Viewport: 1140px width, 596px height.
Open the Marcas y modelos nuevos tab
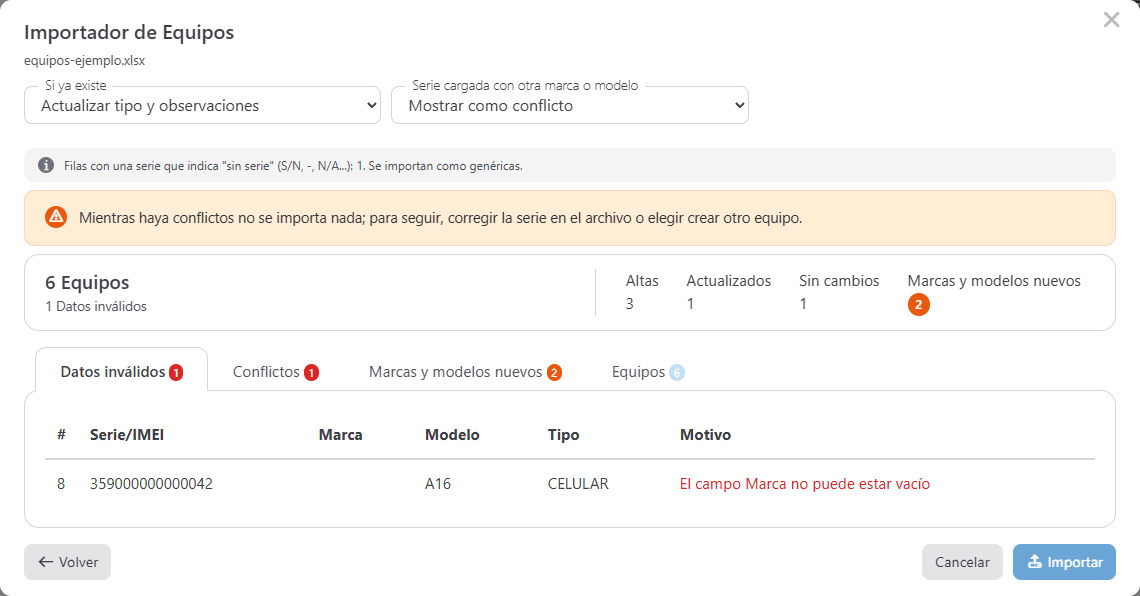click(465, 371)
